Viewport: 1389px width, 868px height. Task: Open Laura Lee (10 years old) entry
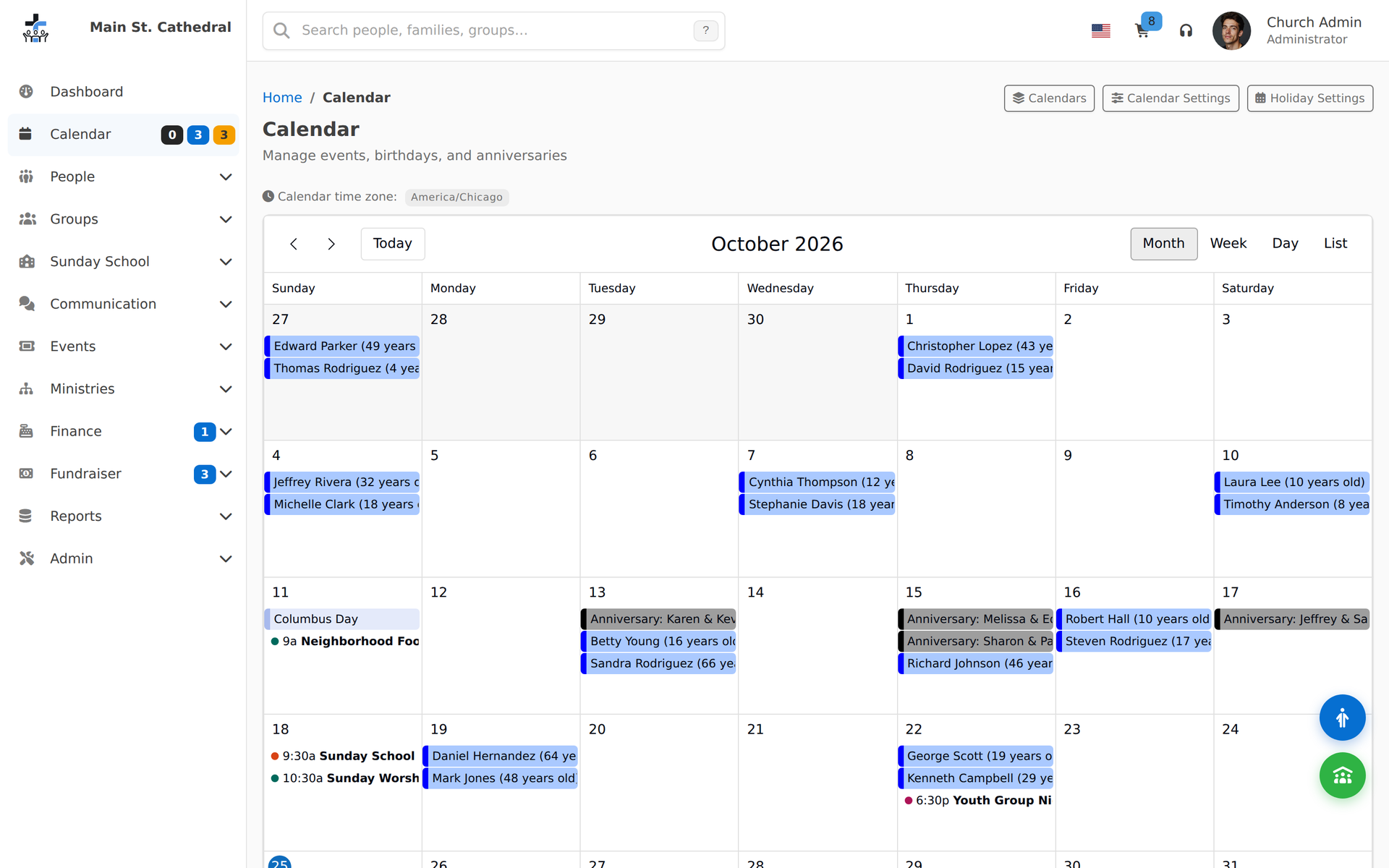pyautogui.click(x=1293, y=482)
